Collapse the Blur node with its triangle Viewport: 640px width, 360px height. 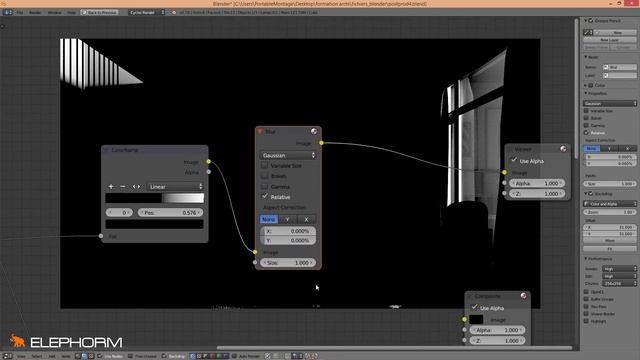pos(260,131)
